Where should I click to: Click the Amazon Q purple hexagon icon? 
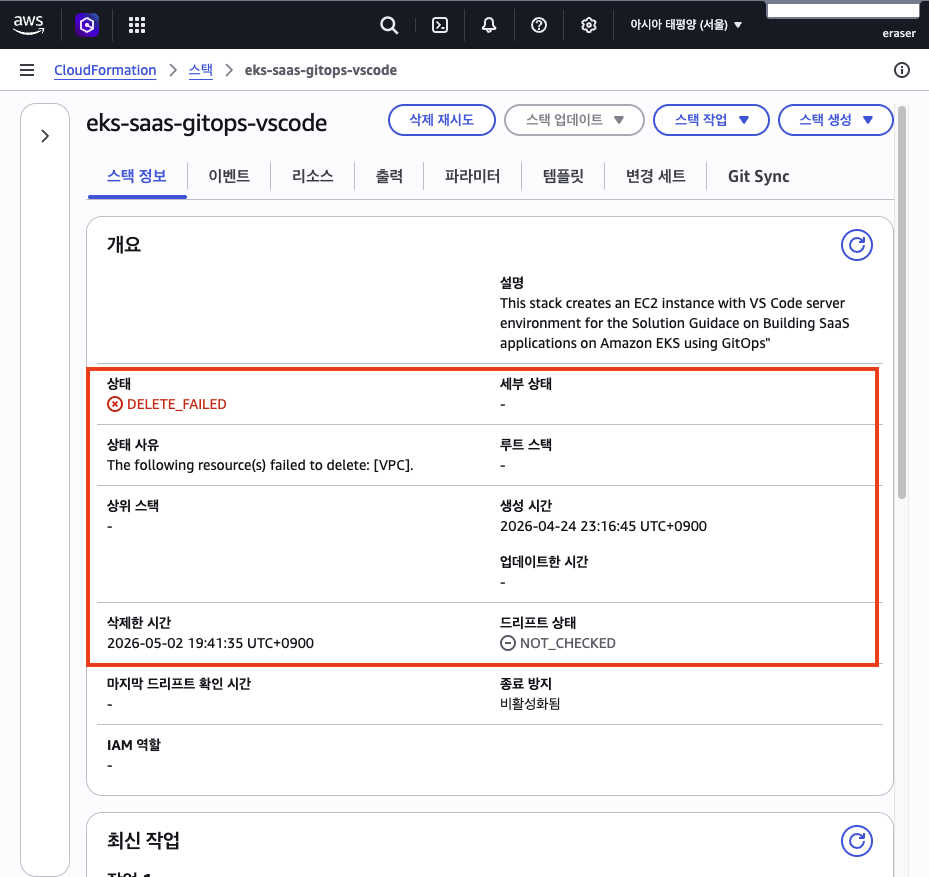coord(87,25)
